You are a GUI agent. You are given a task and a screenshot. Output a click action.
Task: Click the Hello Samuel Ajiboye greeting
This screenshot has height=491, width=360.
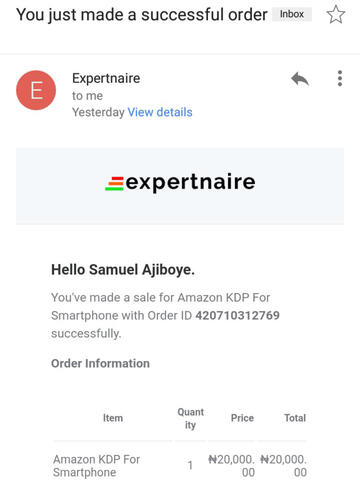point(123,270)
